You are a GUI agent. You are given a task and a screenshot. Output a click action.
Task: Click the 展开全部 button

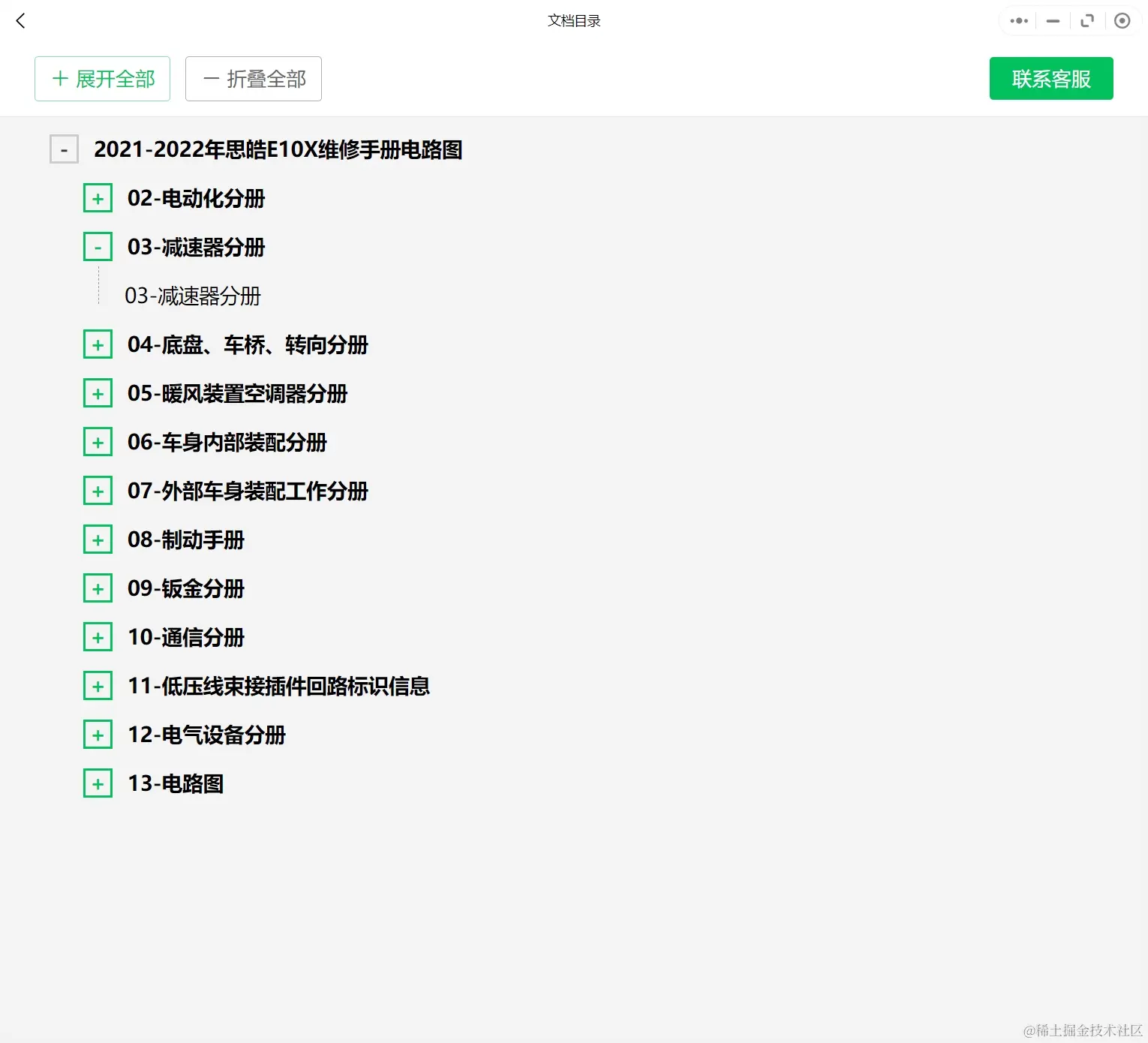pyautogui.click(x=102, y=79)
